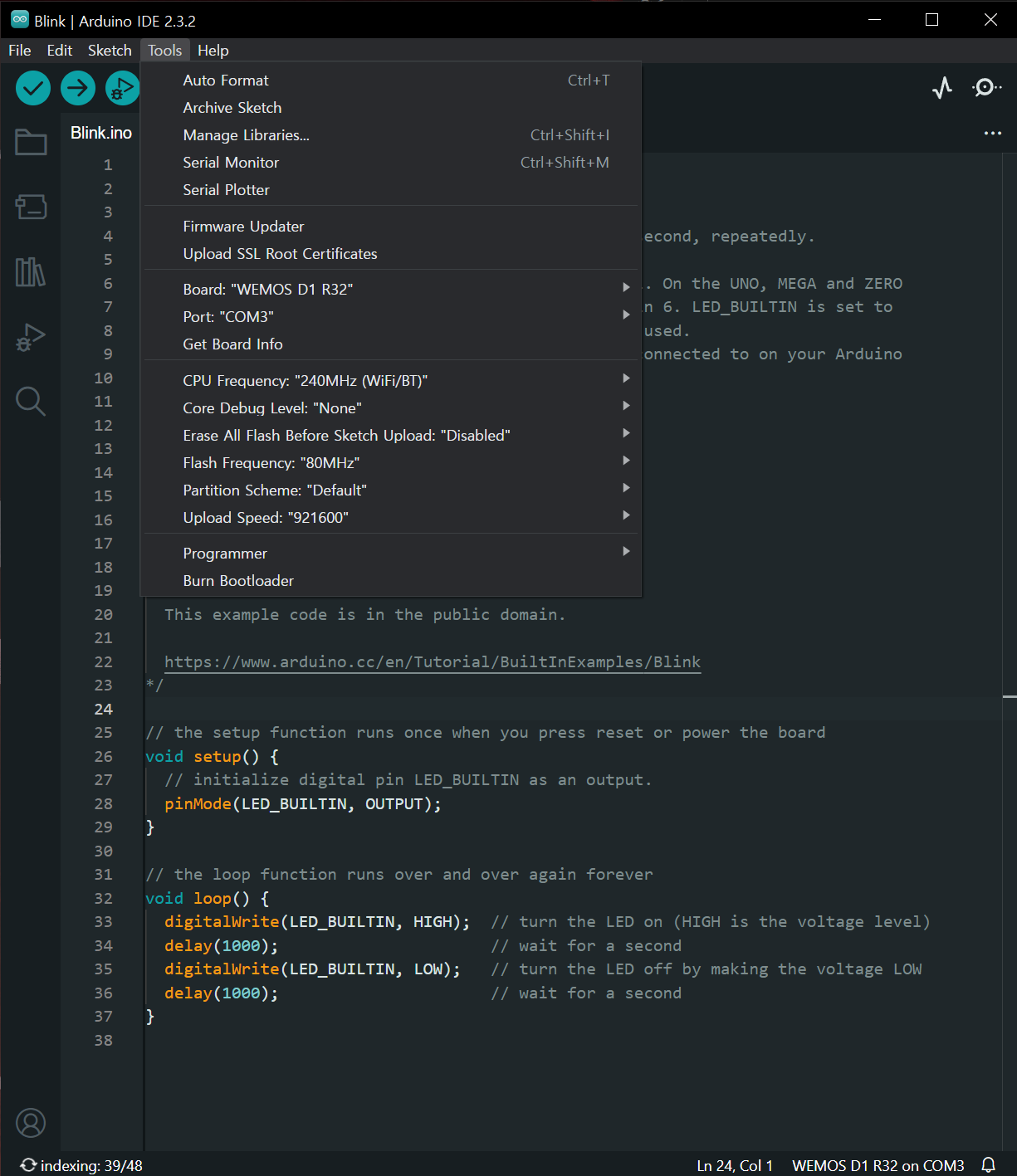
Task: Click "digitalWrite(LED_BUILTIN, LOW);" statement
Action: [x=312, y=969]
